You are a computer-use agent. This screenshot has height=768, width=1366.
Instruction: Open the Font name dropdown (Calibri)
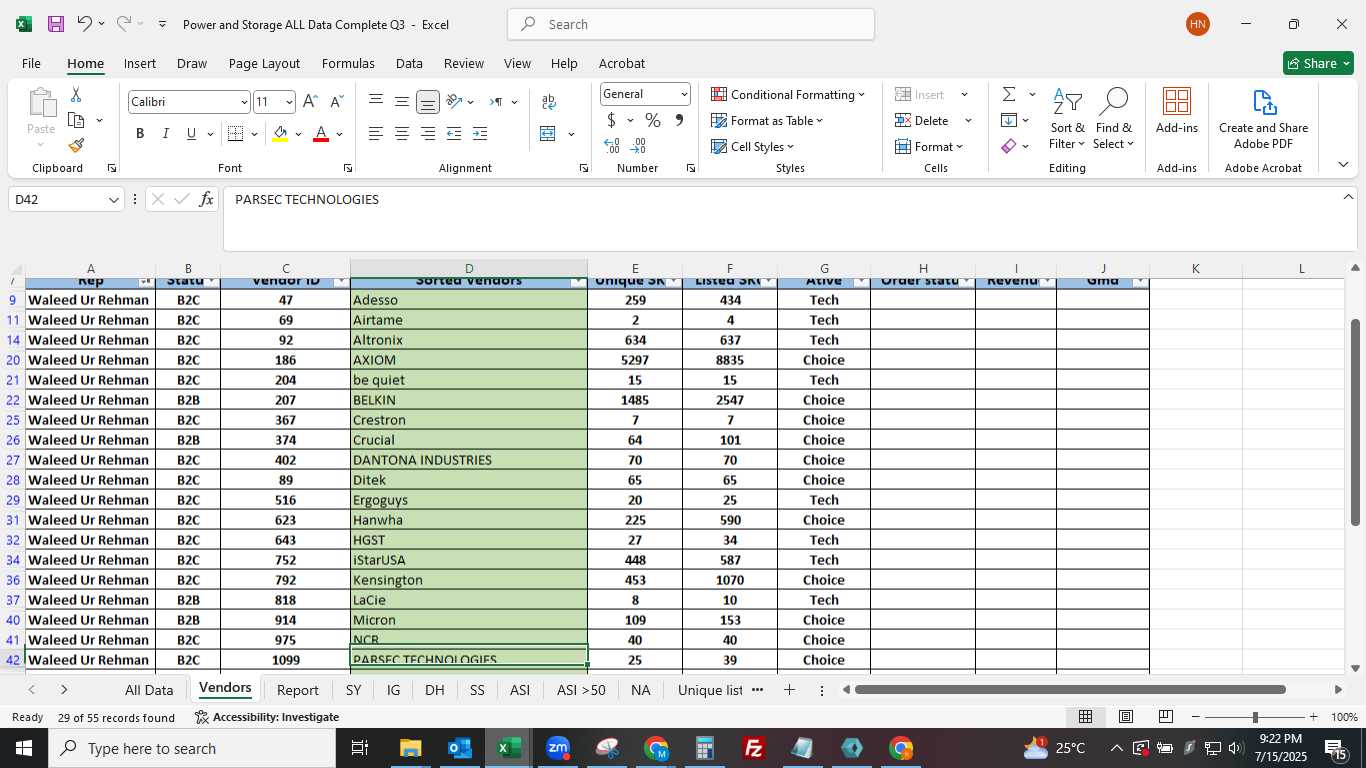click(x=244, y=102)
